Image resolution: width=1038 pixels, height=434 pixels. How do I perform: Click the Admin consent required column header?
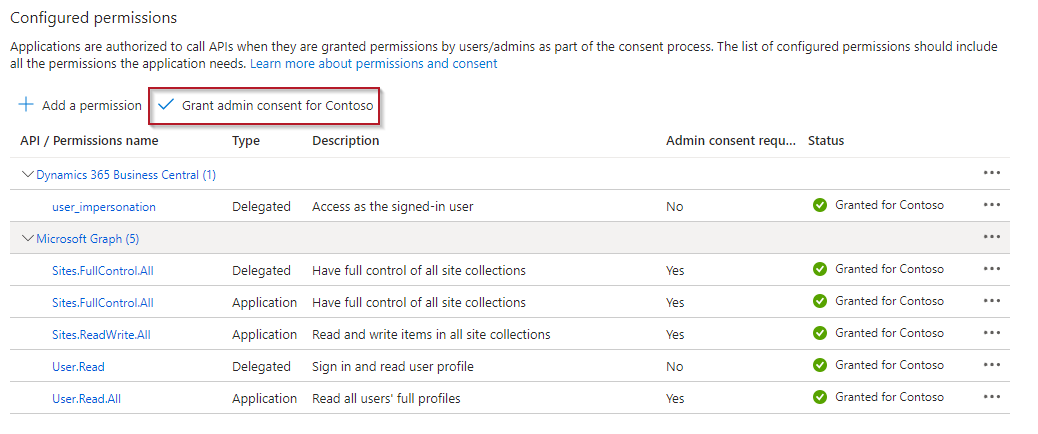pos(730,141)
